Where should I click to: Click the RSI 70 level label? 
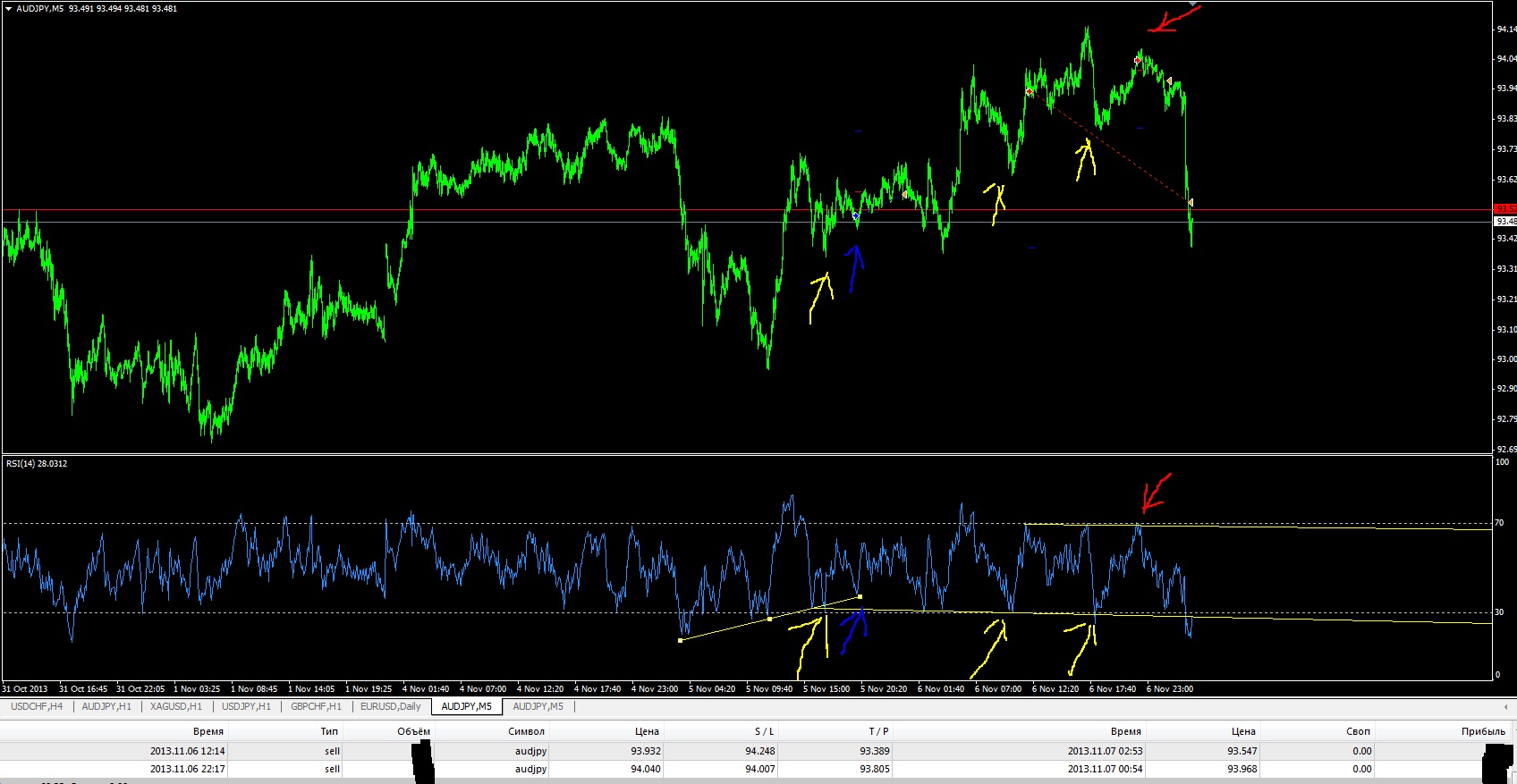1500,523
